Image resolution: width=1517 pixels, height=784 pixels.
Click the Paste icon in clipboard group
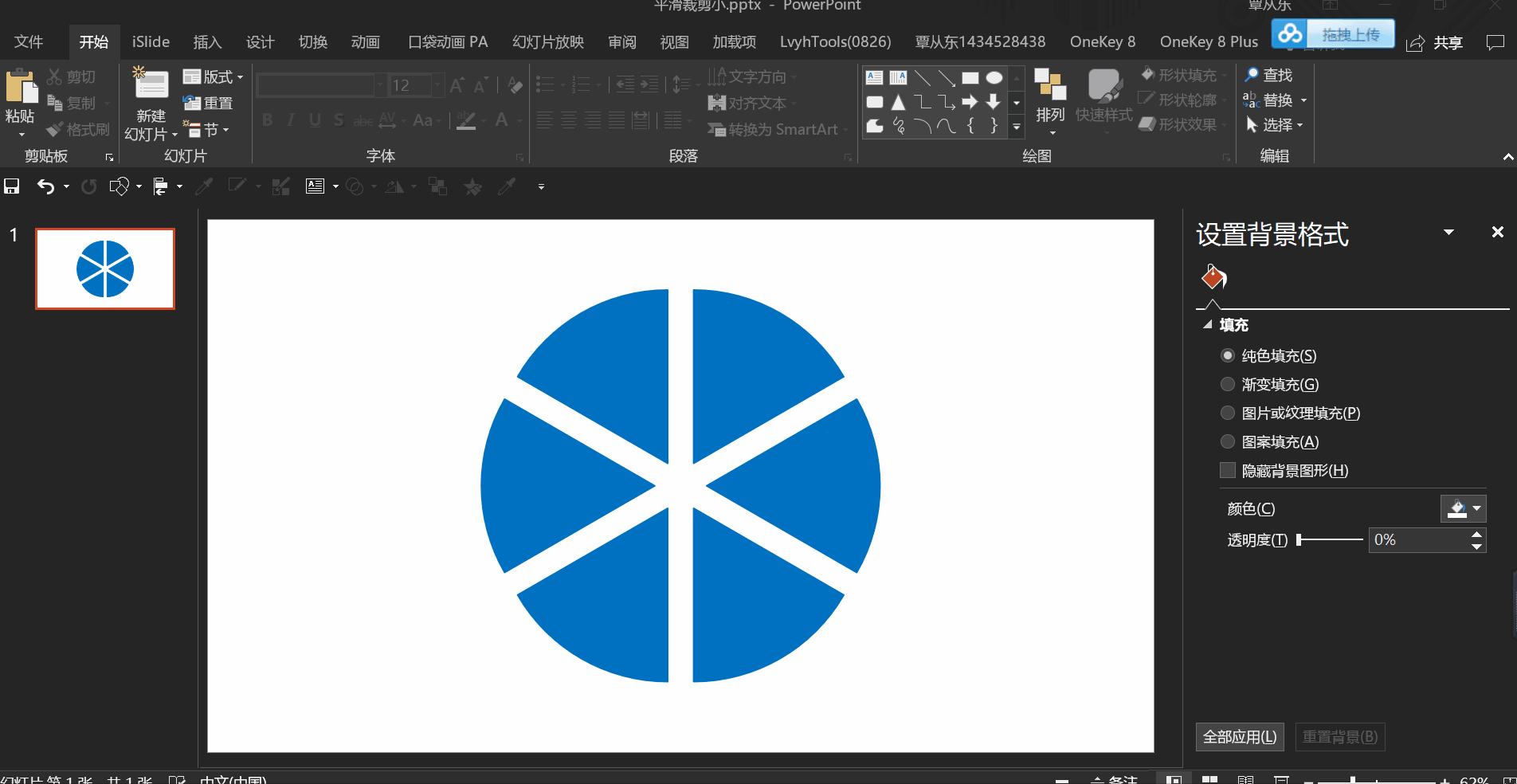[20, 88]
